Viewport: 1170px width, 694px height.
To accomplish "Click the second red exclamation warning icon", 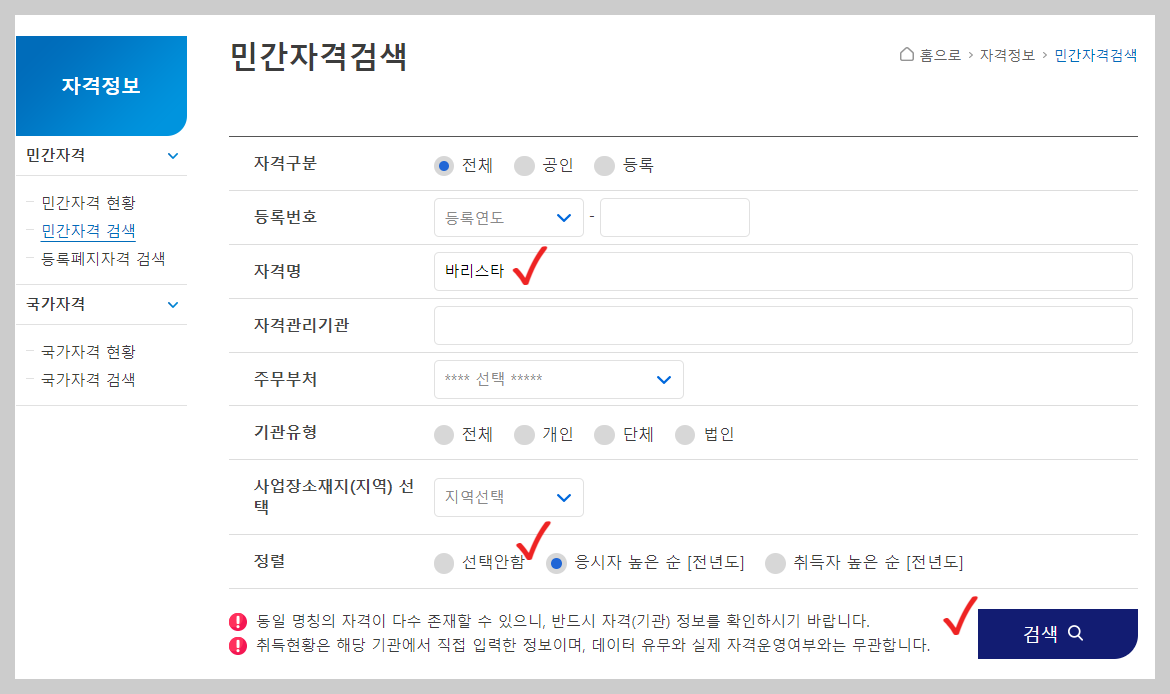I will [237, 643].
